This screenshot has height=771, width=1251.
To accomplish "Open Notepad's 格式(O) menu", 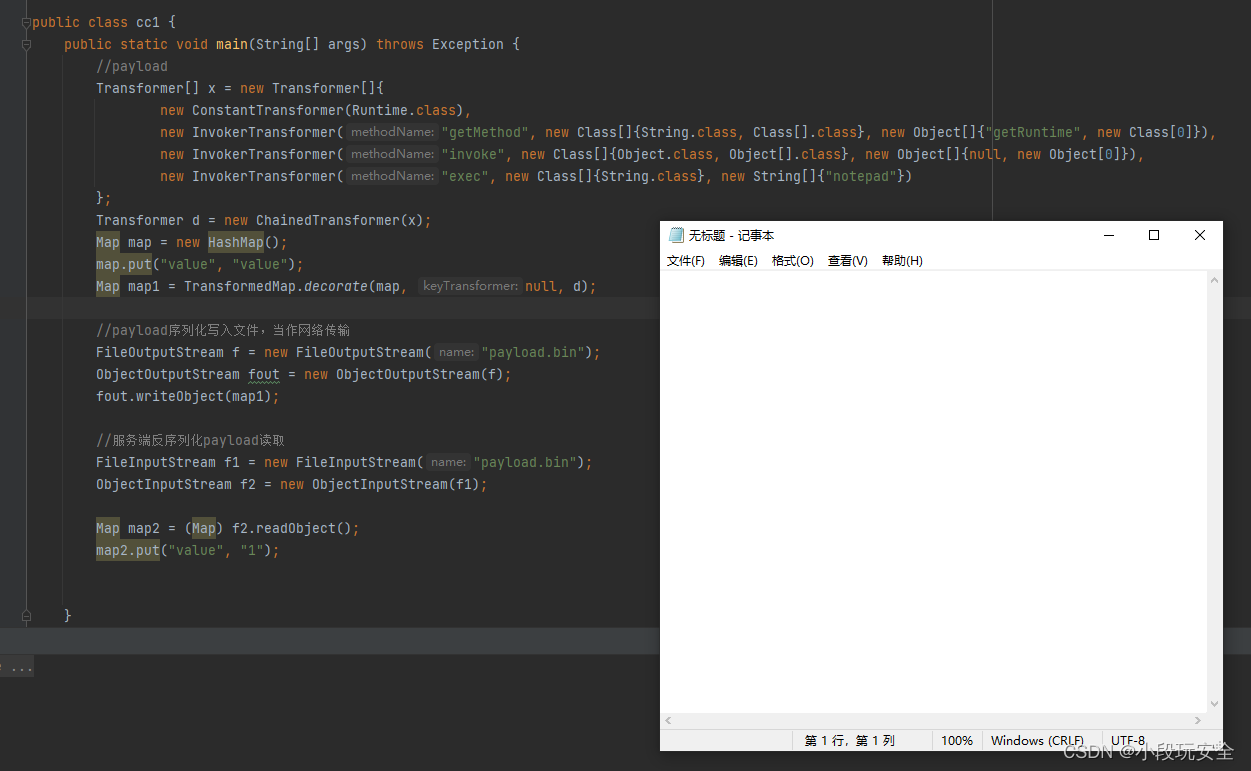I will [793, 261].
